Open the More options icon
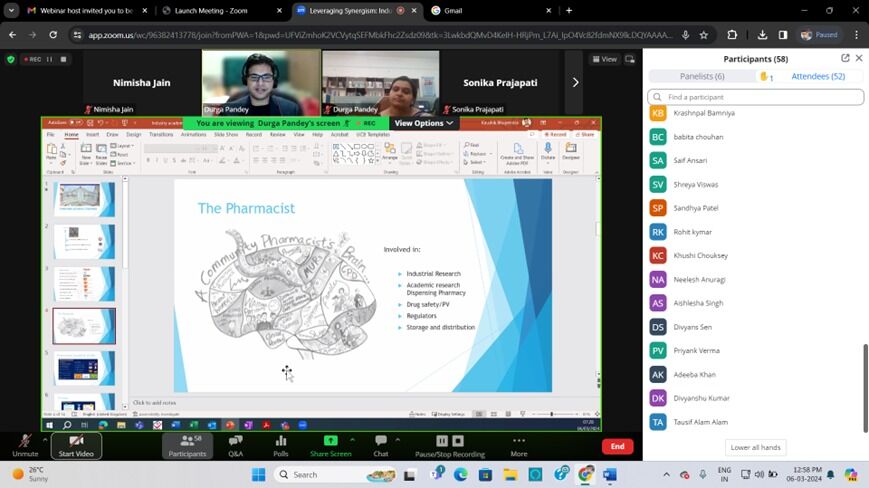Screen dimensions: 869x488 click(519, 445)
